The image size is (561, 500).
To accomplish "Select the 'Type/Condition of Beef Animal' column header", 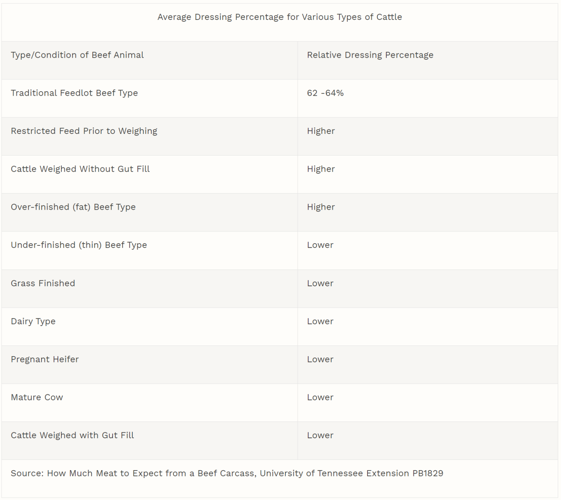I will click(77, 55).
